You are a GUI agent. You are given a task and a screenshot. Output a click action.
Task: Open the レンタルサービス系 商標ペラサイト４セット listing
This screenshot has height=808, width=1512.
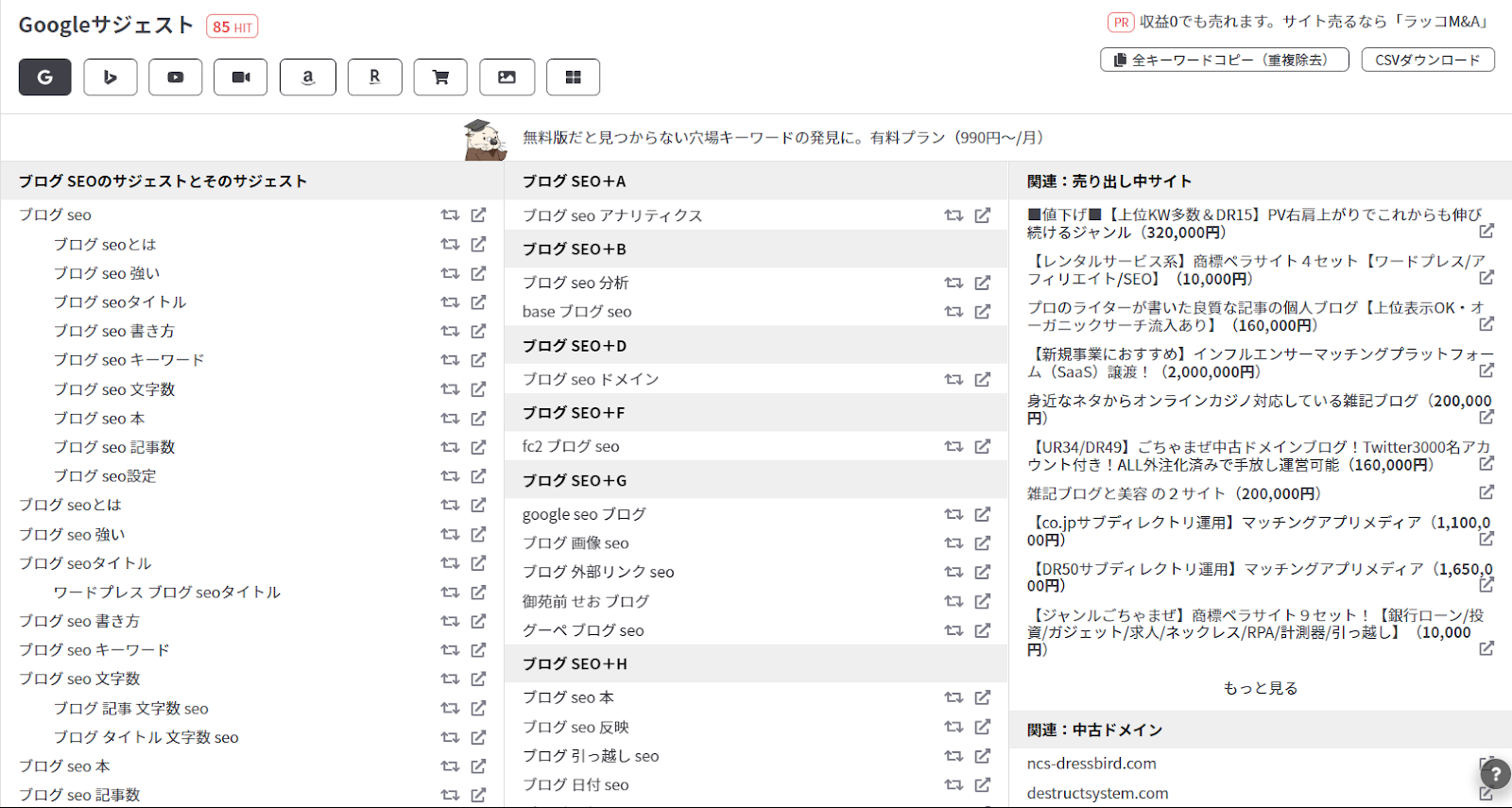pyautogui.click(x=1256, y=270)
